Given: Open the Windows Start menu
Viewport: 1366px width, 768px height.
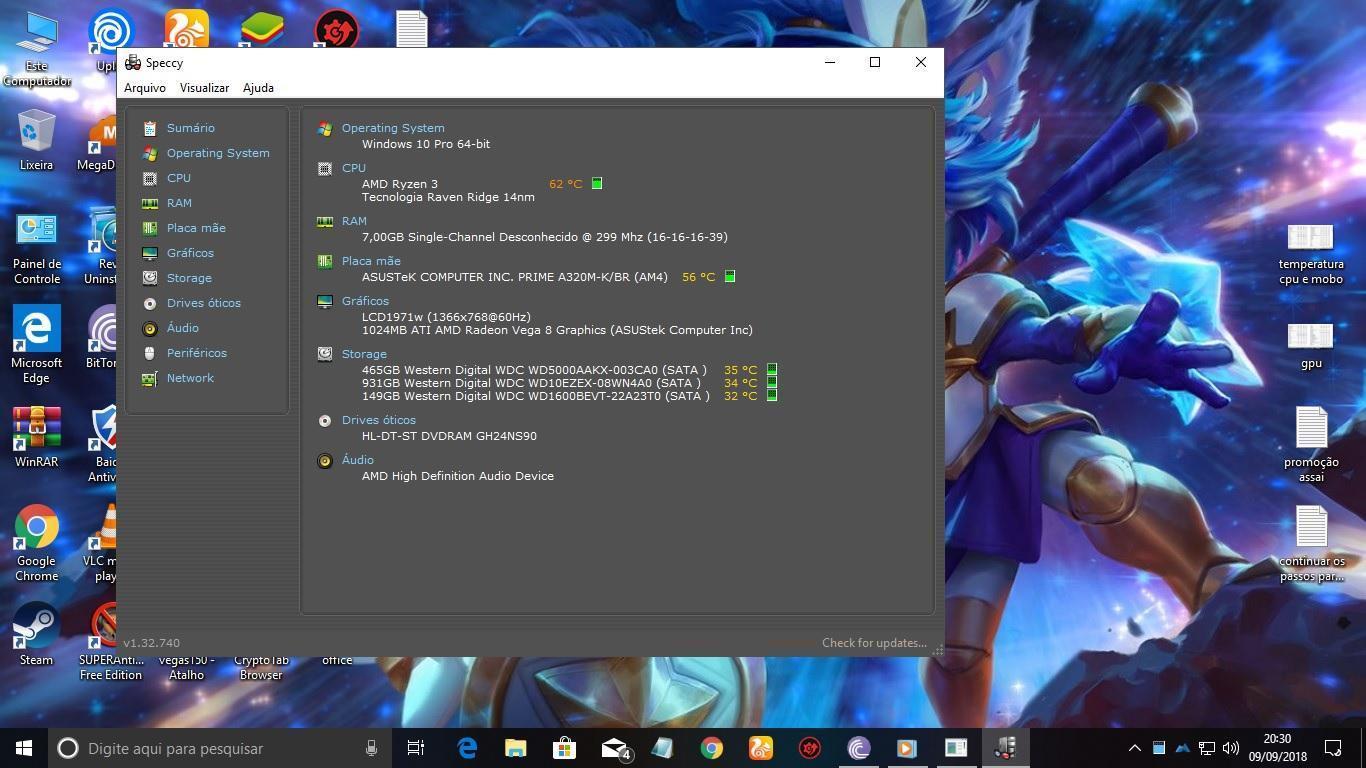Looking at the screenshot, I should click(x=24, y=748).
